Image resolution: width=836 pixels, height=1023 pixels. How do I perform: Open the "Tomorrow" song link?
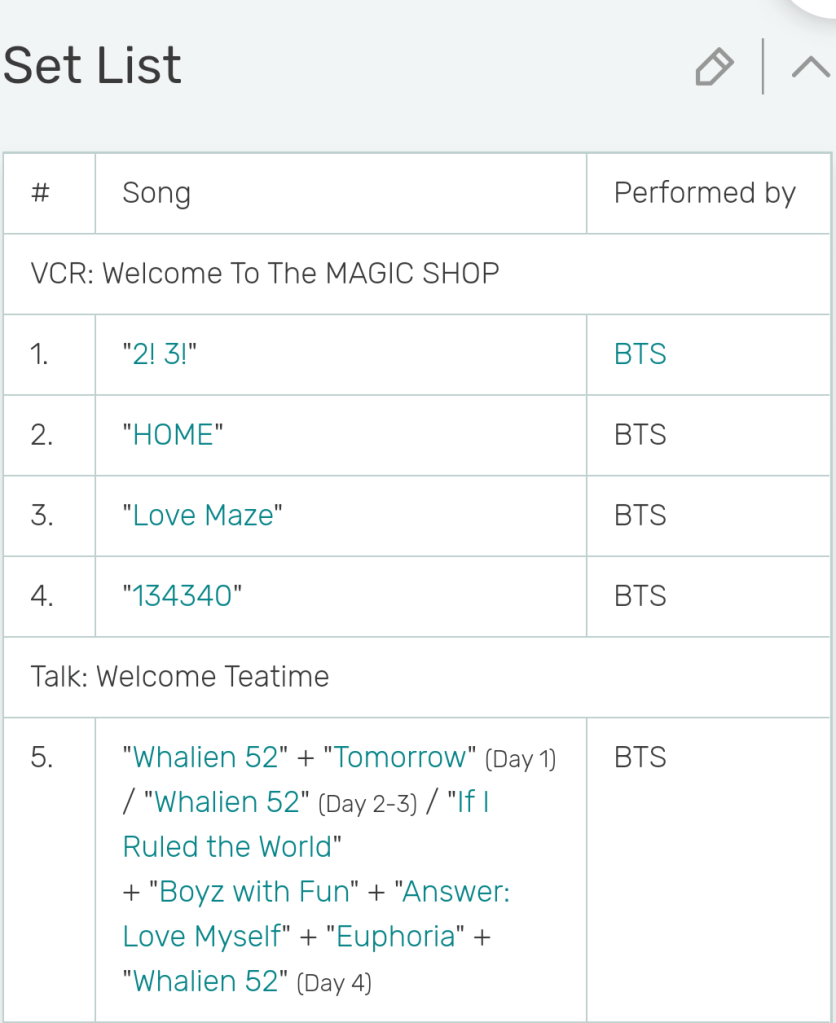tap(399, 757)
